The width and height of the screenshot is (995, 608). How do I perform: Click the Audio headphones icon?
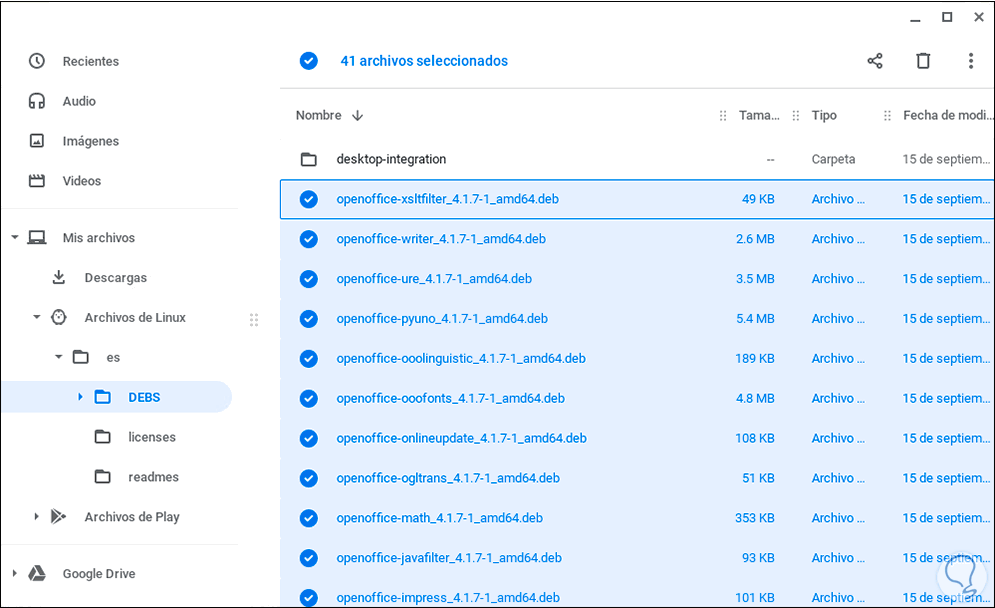click(x=37, y=101)
